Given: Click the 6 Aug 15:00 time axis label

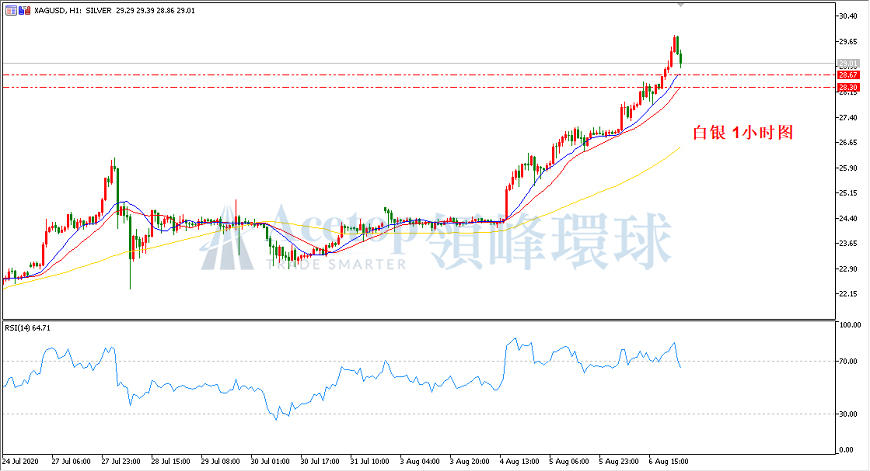Looking at the screenshot, I should pos(669,461).
